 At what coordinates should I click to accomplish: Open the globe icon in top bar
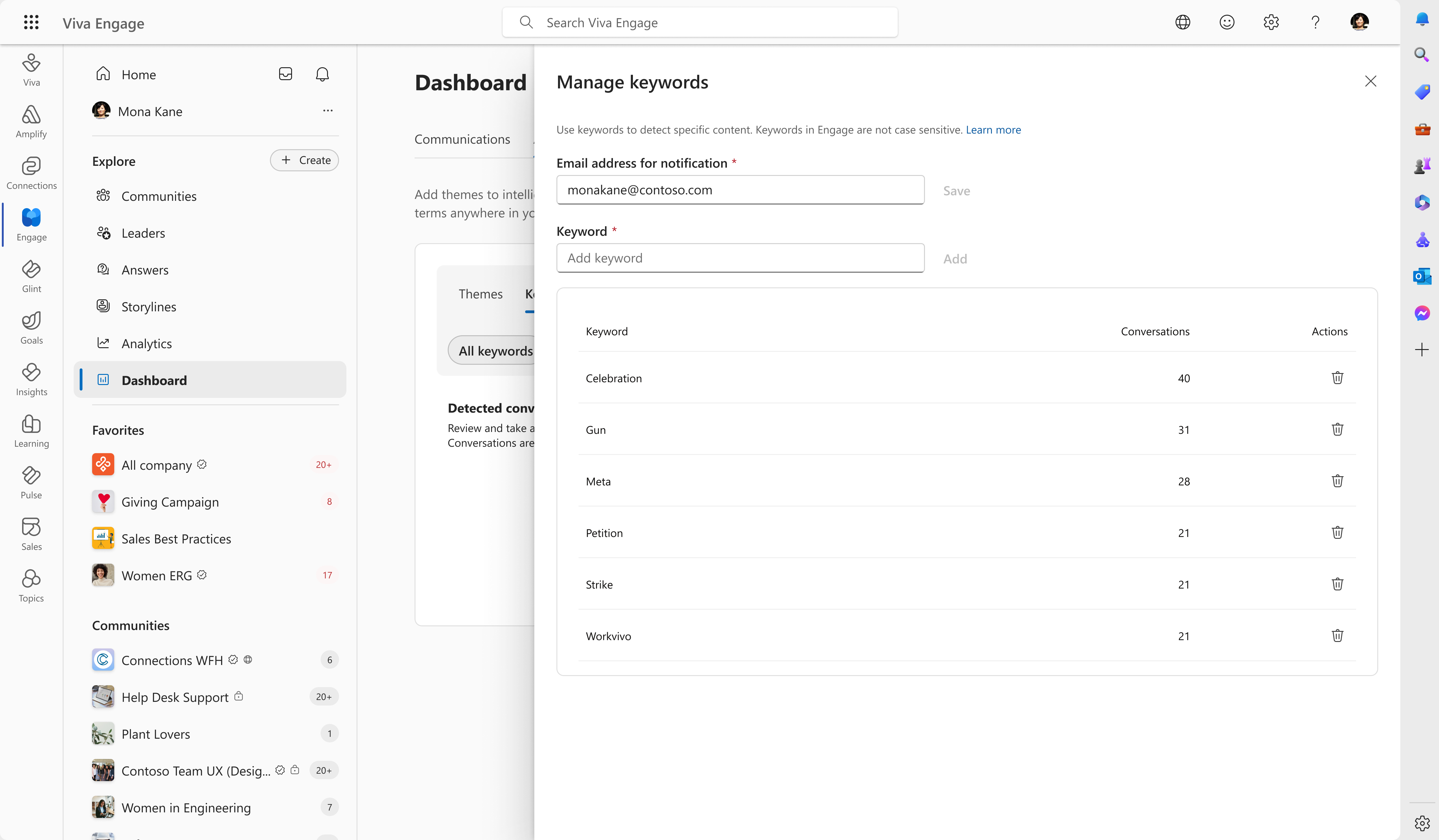(x=1183, y=22)
